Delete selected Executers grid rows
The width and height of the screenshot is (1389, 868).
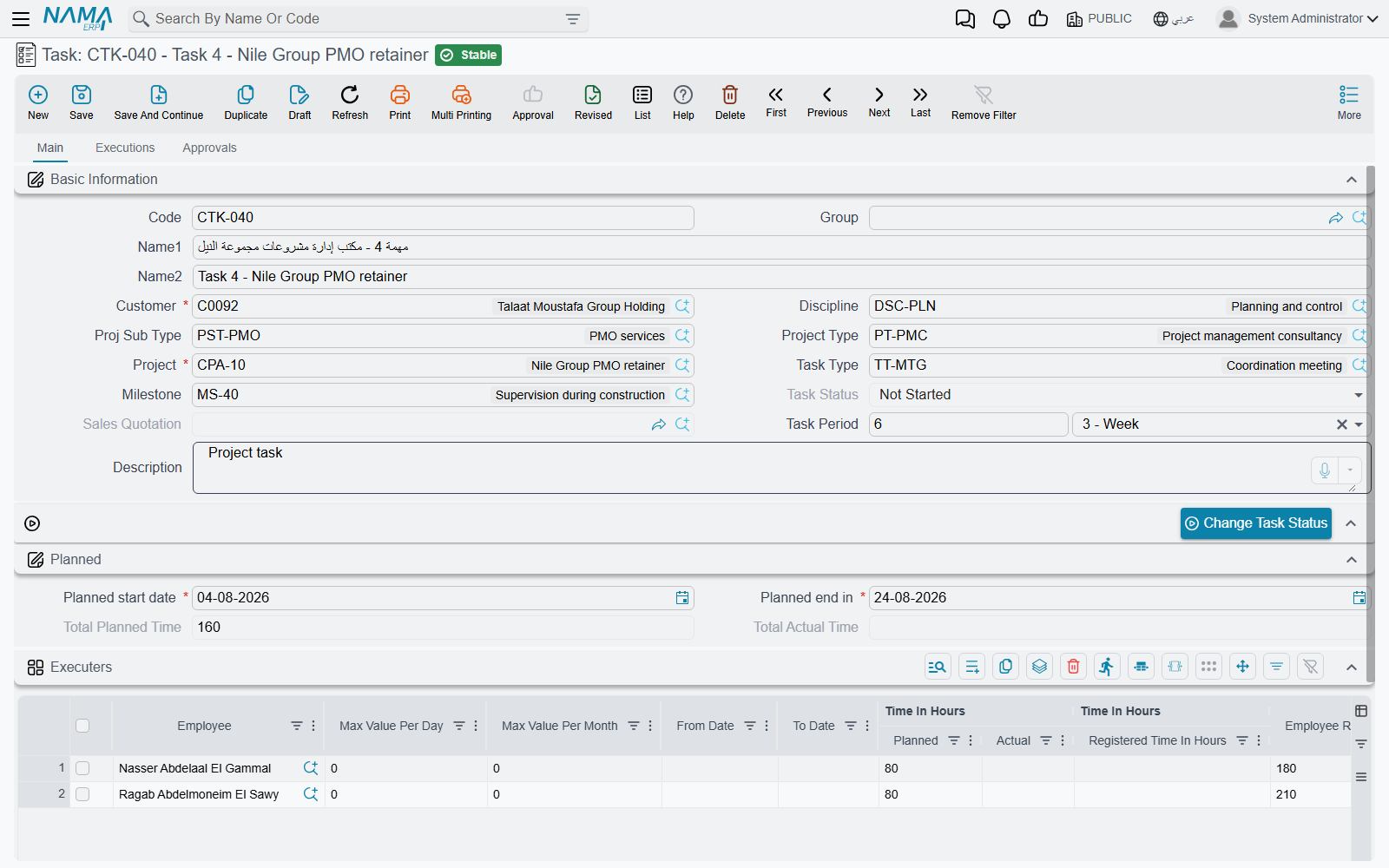point(1073,667)
